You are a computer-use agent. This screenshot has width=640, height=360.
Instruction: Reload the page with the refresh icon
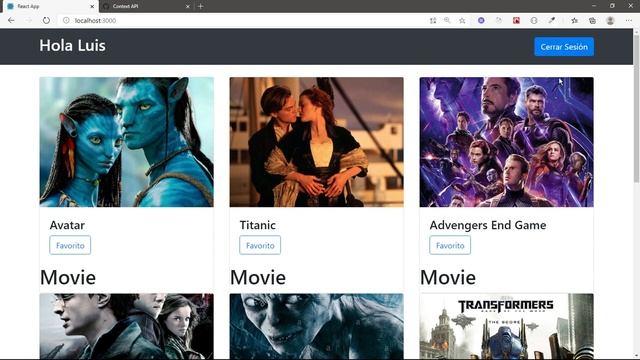(x=46, y=20)
